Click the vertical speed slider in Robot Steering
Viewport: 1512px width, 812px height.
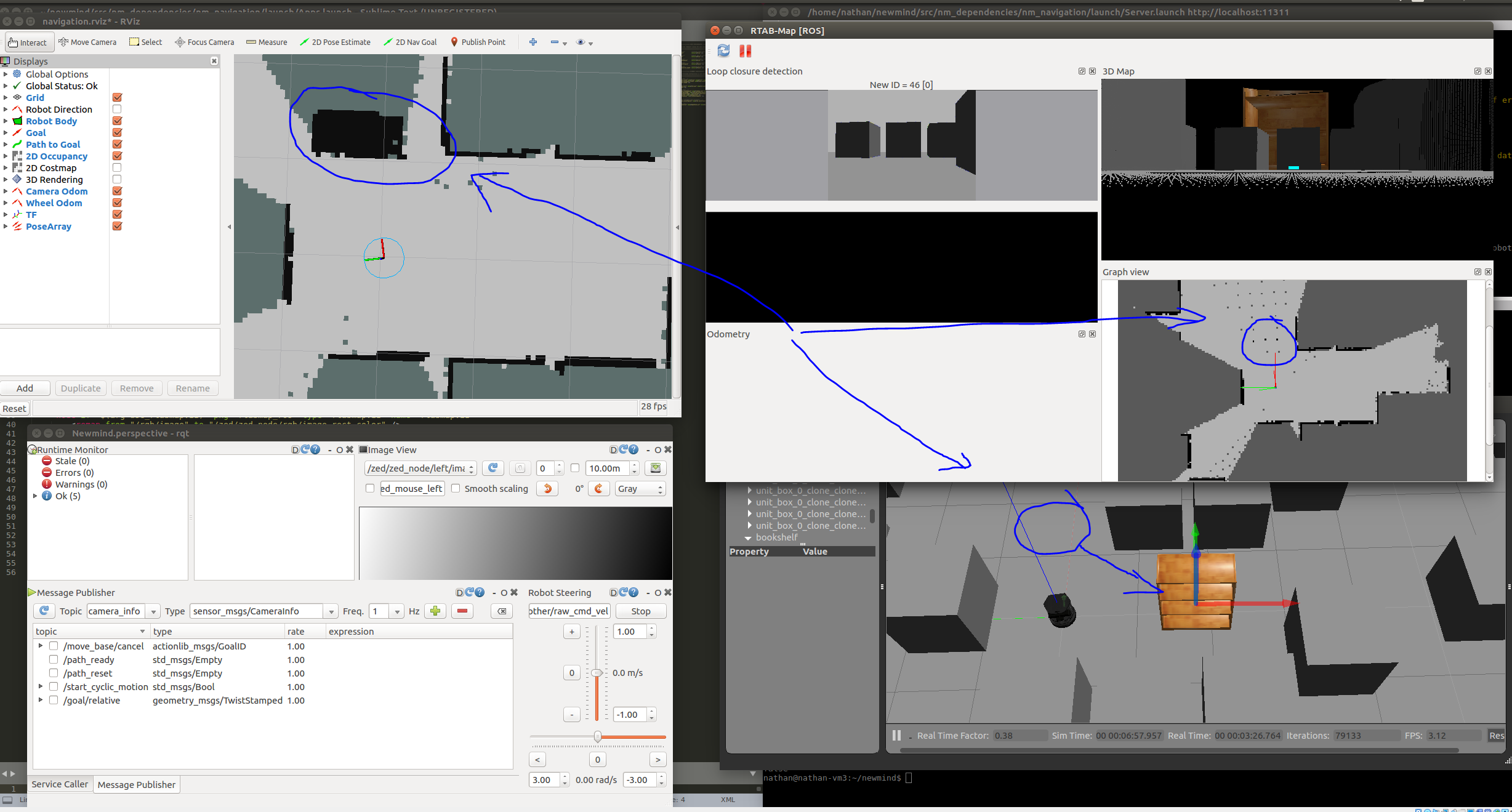pyautogui.click(x=596, y=673)
